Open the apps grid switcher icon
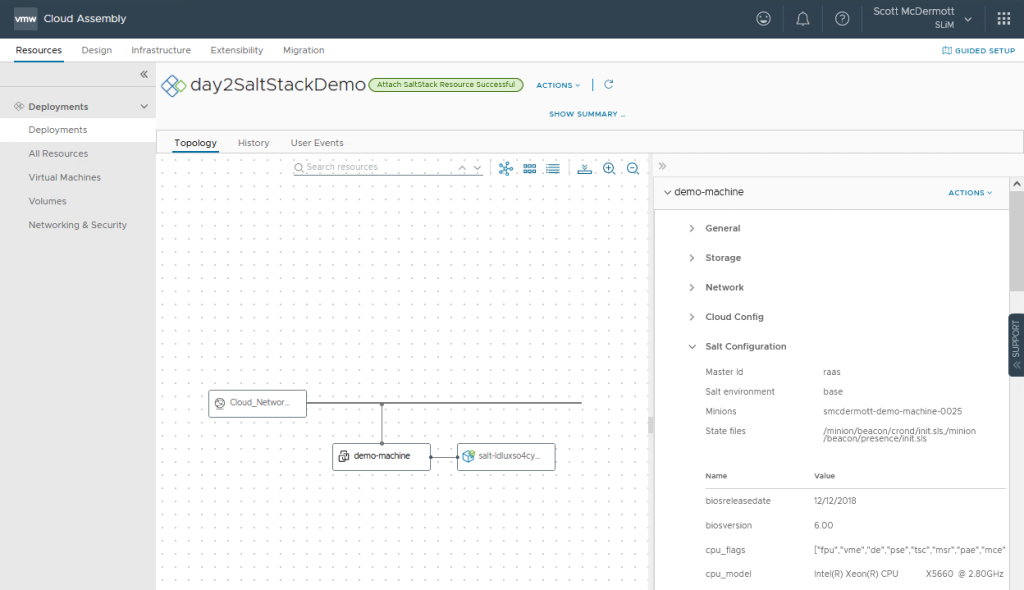 pyautogui.click(x=1003, y=19)
